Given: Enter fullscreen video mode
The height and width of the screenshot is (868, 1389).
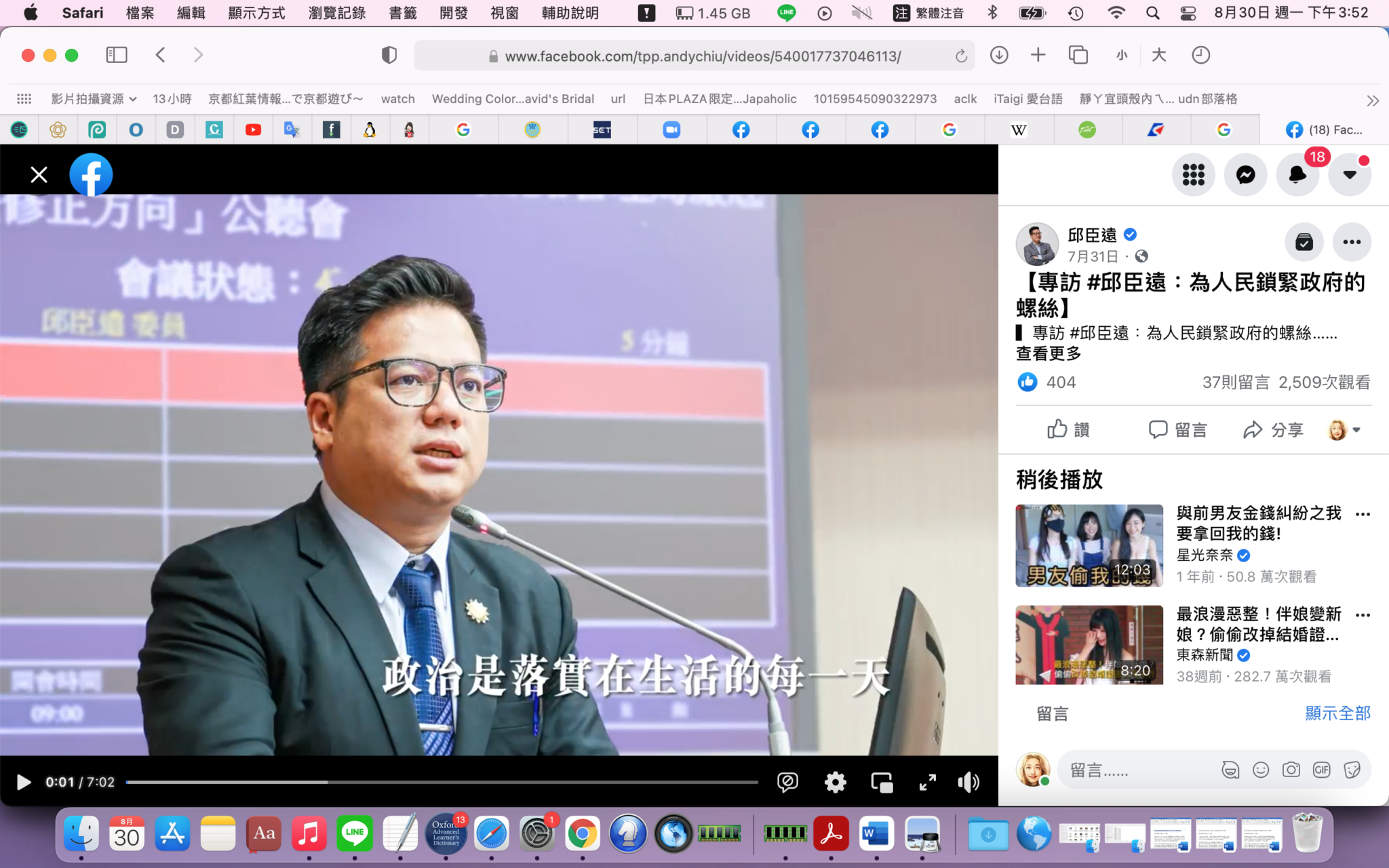Looking at the screenshot, I should (x=927, y=782).
